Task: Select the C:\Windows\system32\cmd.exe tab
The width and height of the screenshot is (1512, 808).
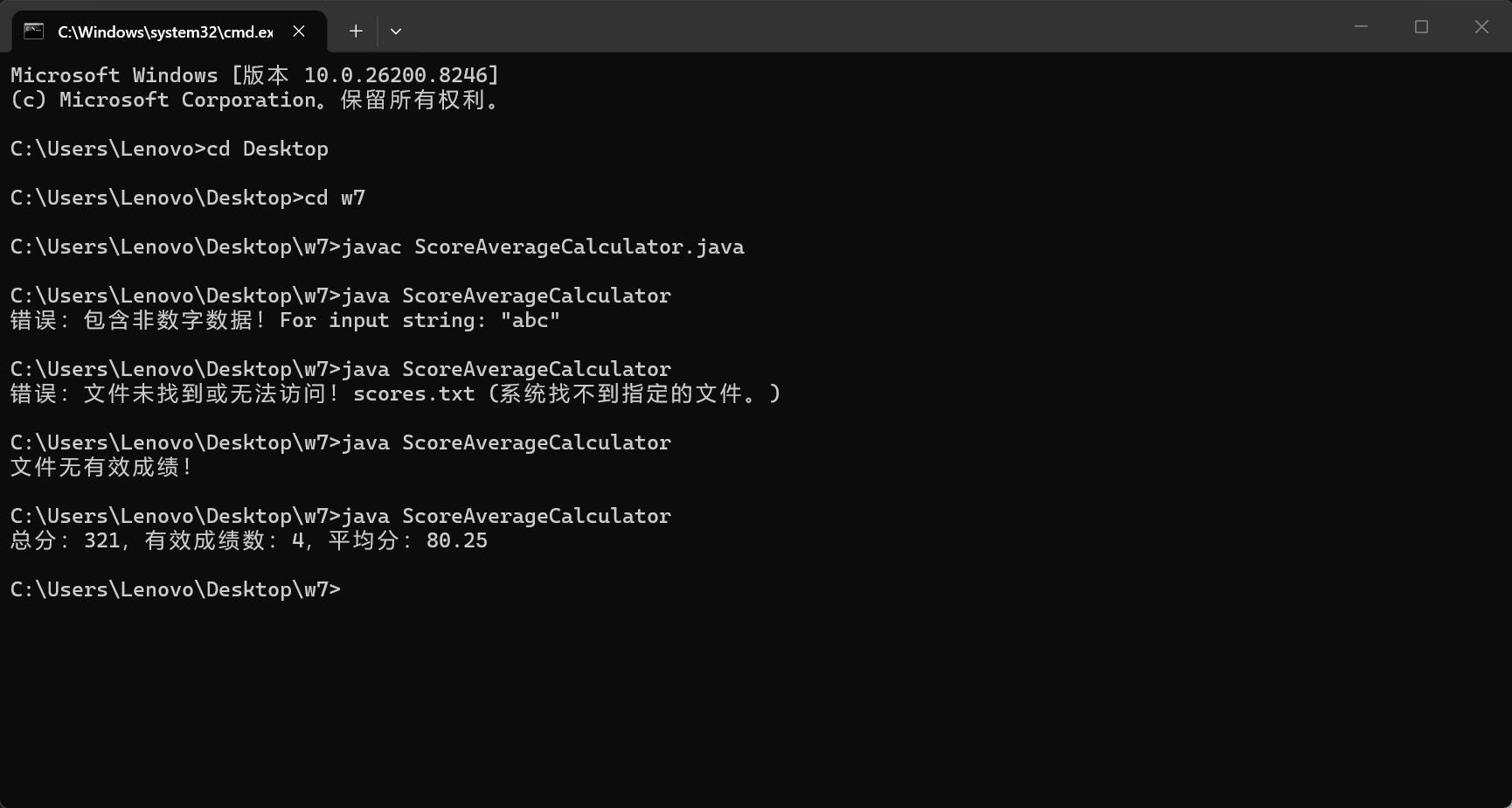Action: click(x=165, y=32)
